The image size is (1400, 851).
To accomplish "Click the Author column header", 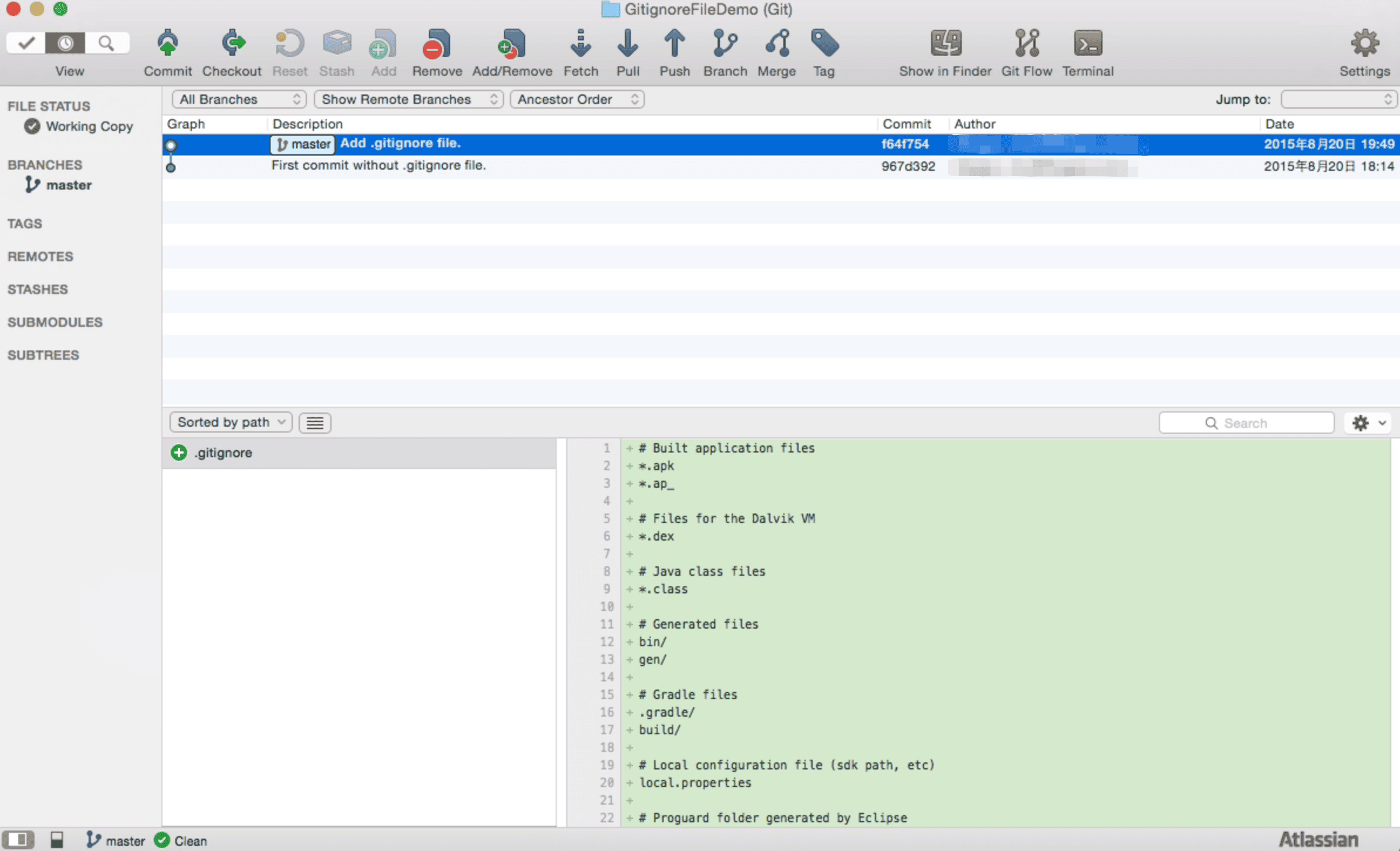I will coord(975,124).
